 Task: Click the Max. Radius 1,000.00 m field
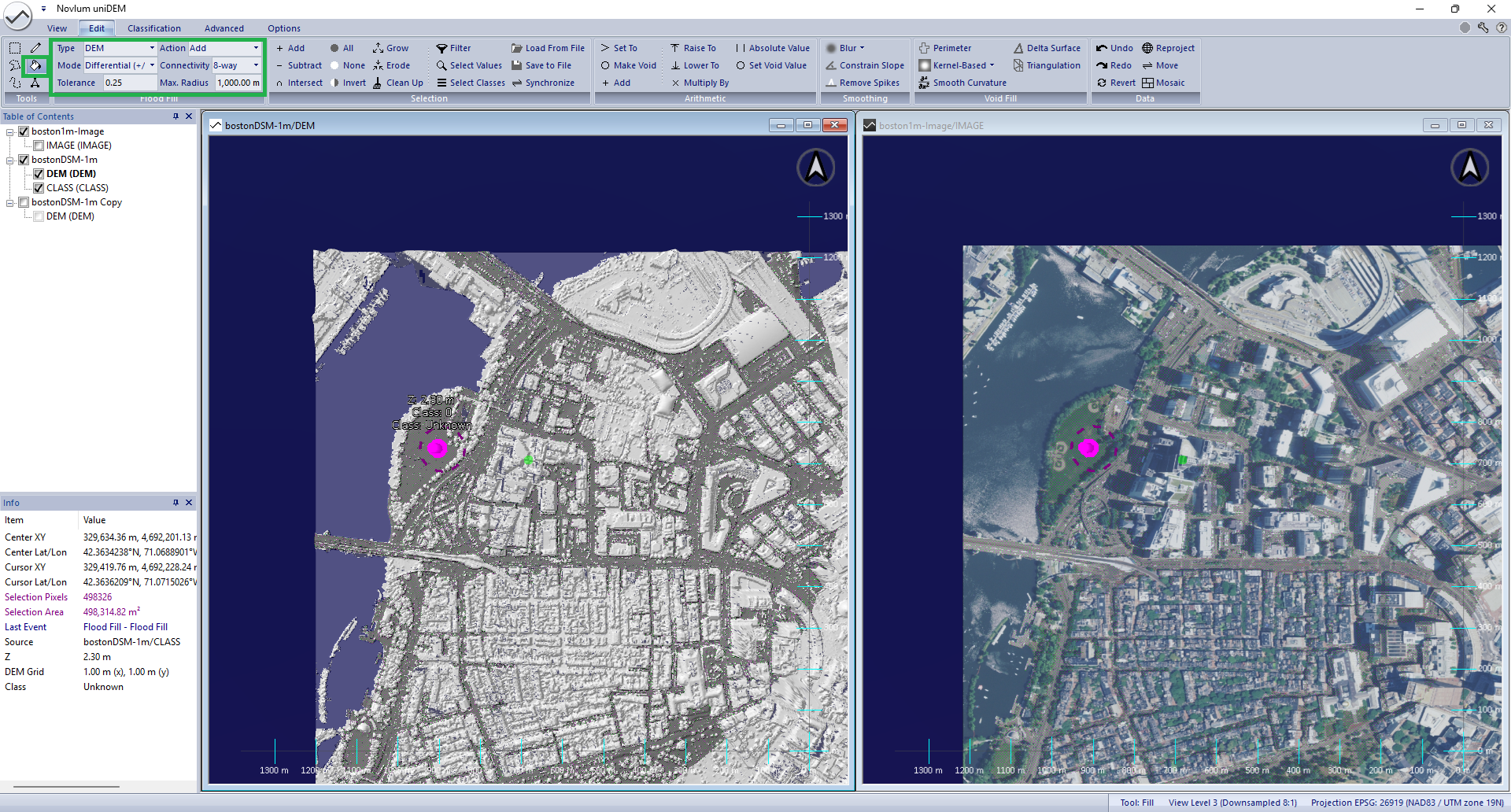[x=238, y=83]
